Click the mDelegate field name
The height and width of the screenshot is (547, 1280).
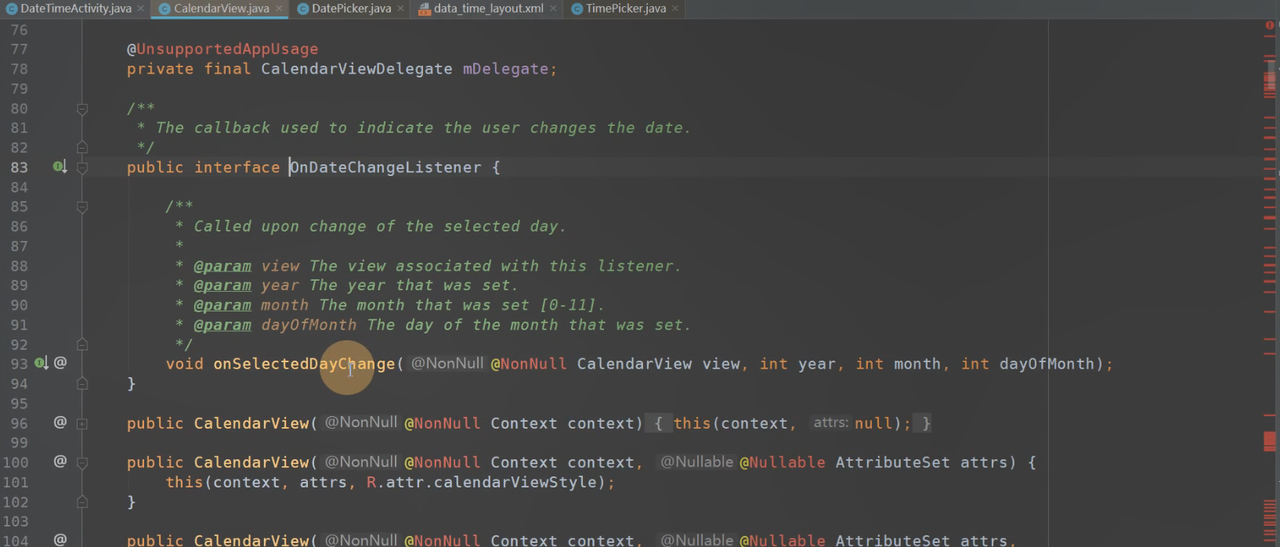click(x=505, y=69)
